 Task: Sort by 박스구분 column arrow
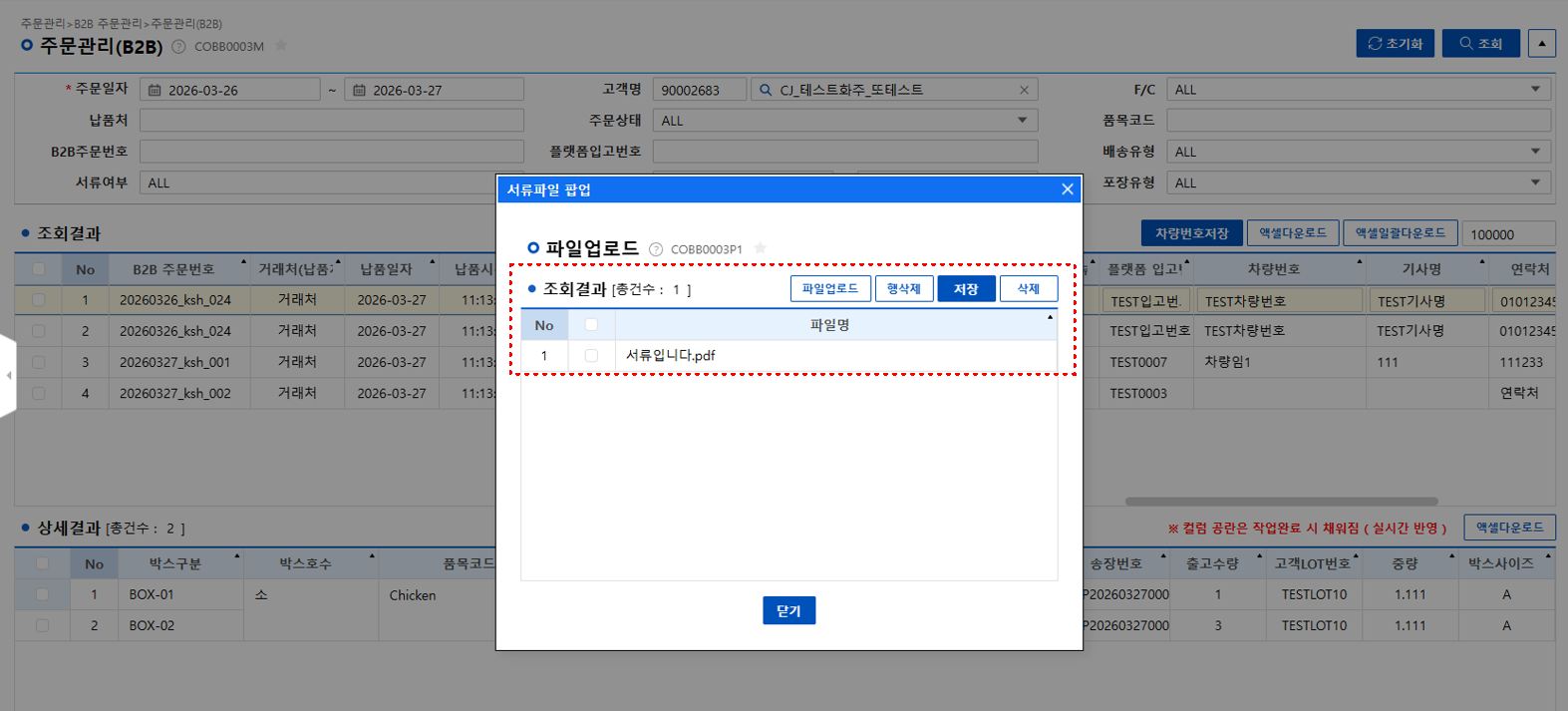[237, 556]
